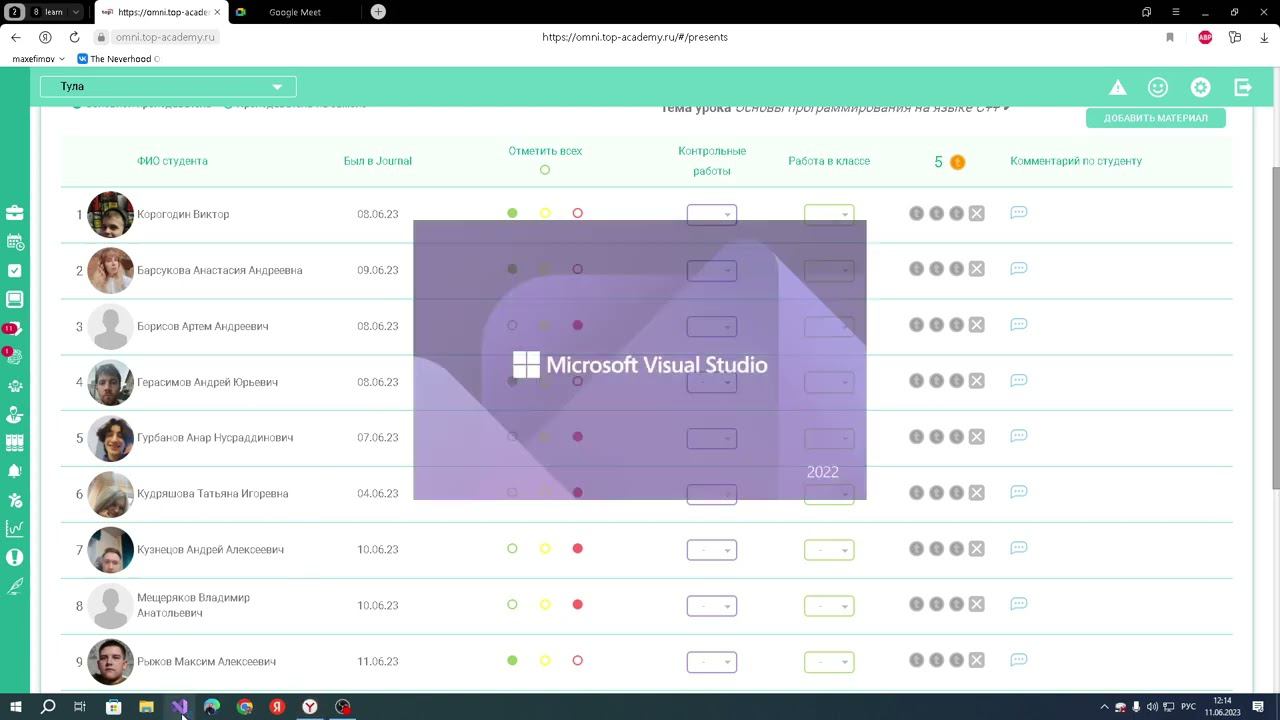1280x720 pixels.
Task: Click the date 11.06.23 for Рыжов
Action: 378,662
